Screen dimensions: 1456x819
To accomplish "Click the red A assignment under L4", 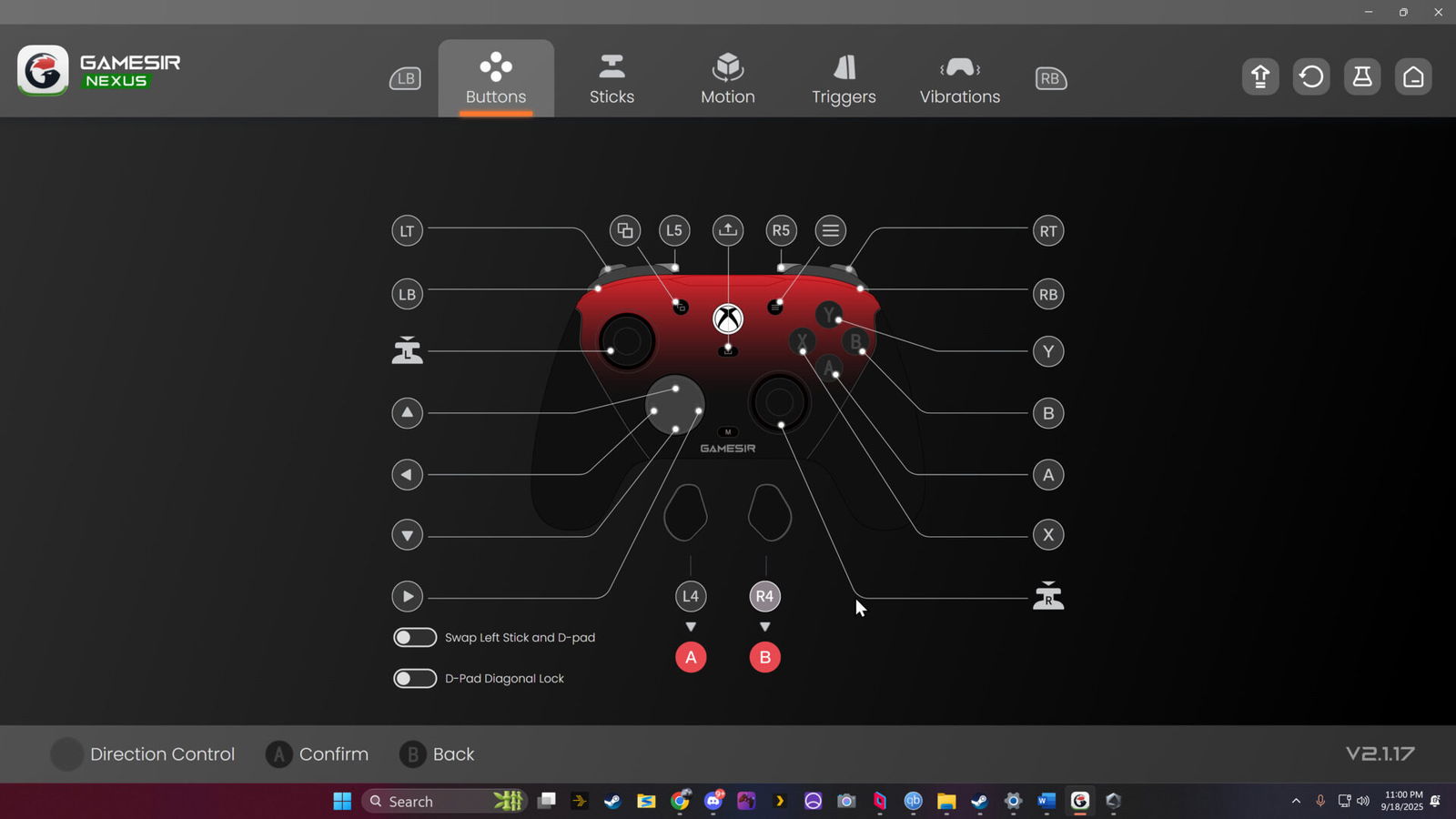I will (x=691, y=657).
